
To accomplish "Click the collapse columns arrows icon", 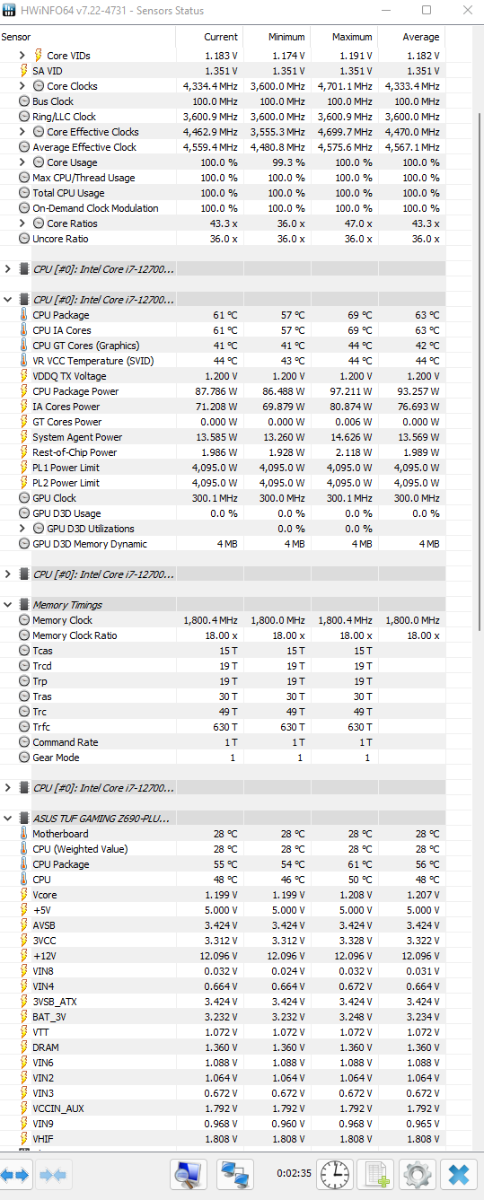I will click(52, 1175).
